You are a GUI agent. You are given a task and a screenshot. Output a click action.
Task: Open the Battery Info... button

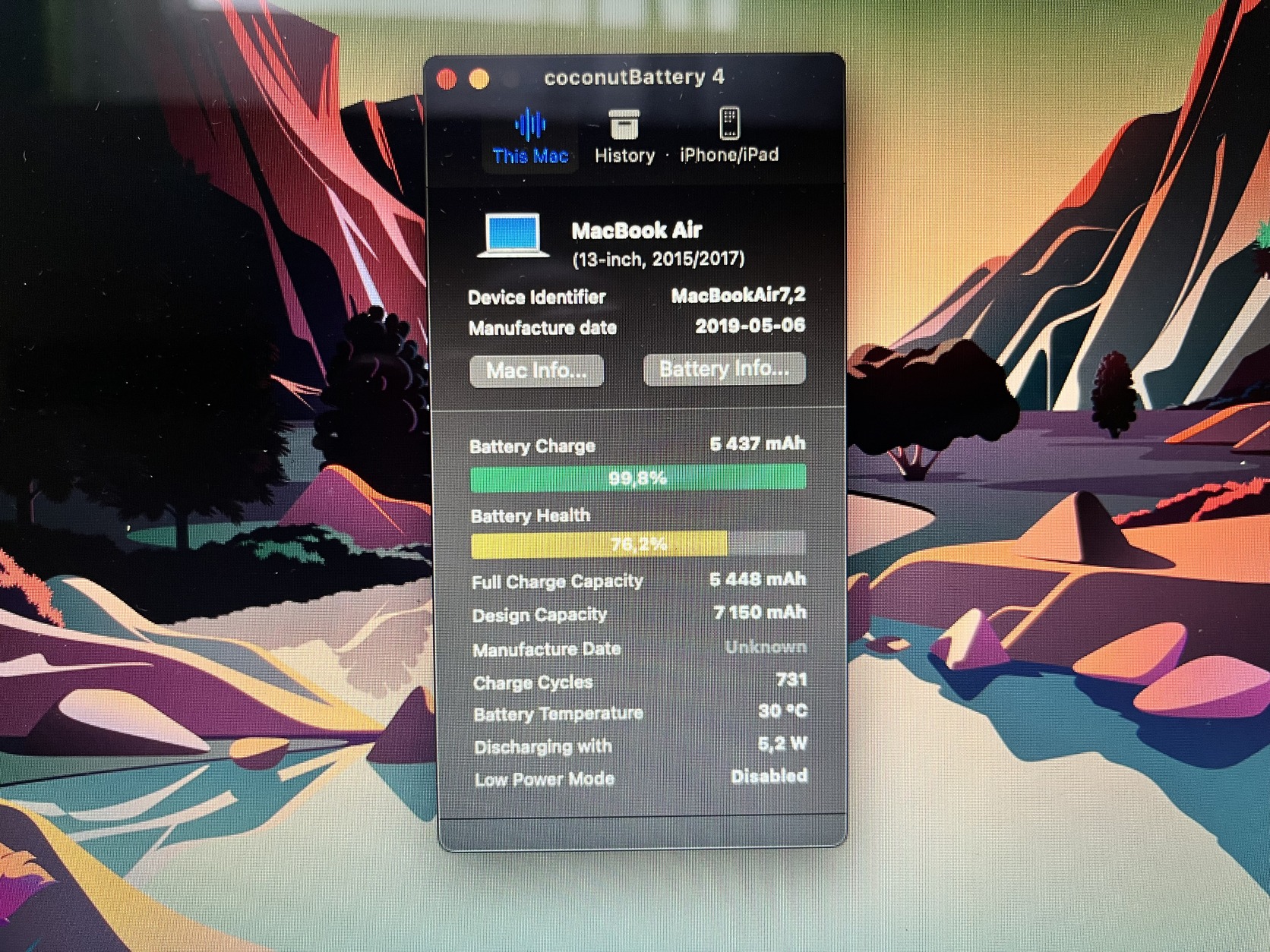pyautogui.click(x=725, y=369)
